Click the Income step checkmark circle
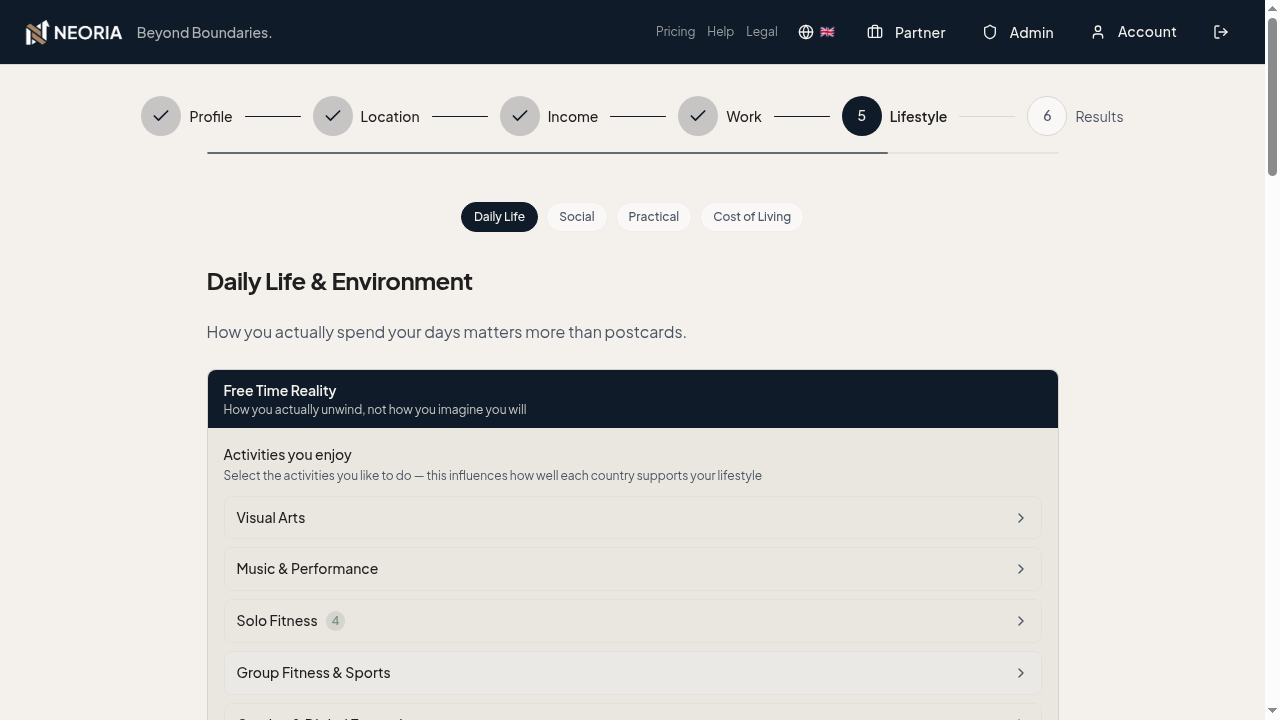The width and height of the screenshot is (1280, 720). coord(520,116)
